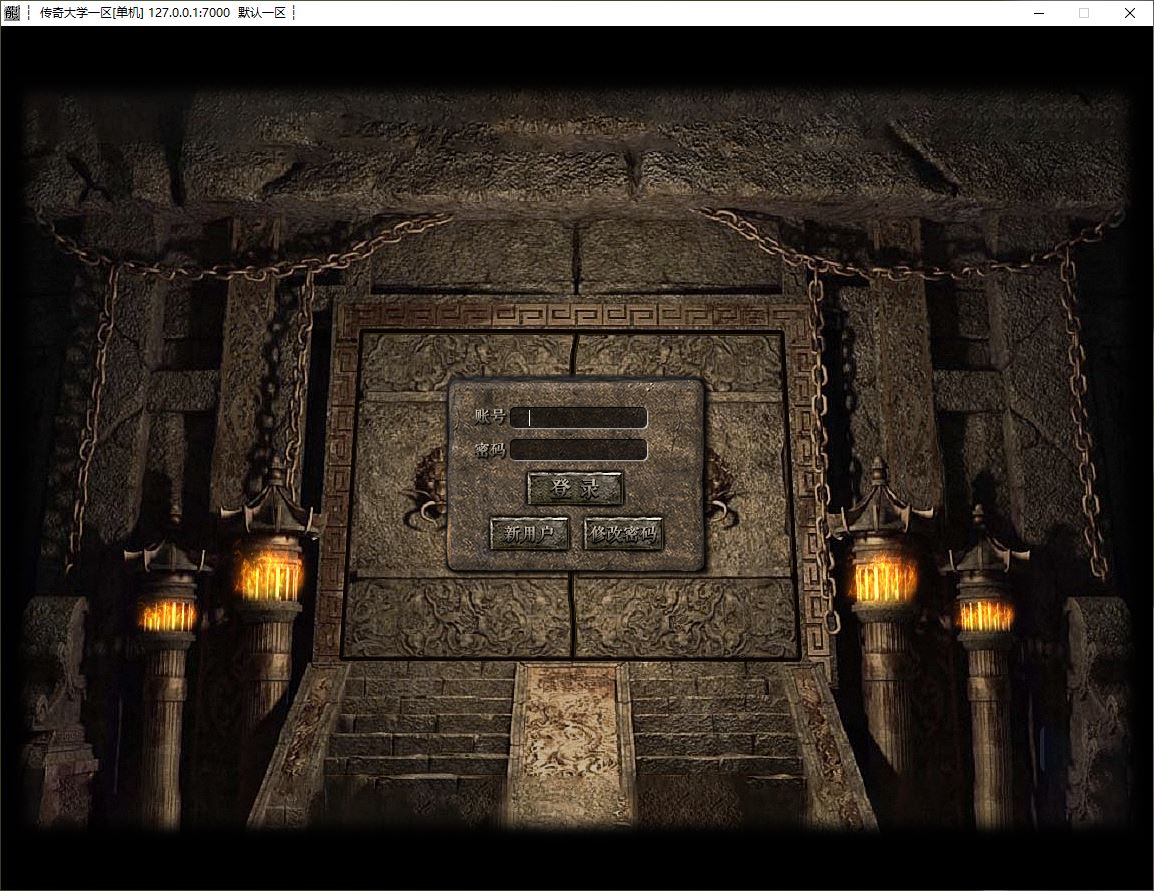Click the 账号 account input field
This screenshot has width=1154, height=891.
pyautogui.click(x=578, y=418)
